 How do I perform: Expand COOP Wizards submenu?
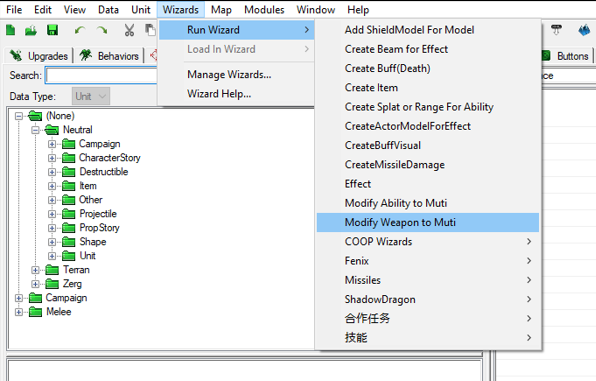click(428, 241)
